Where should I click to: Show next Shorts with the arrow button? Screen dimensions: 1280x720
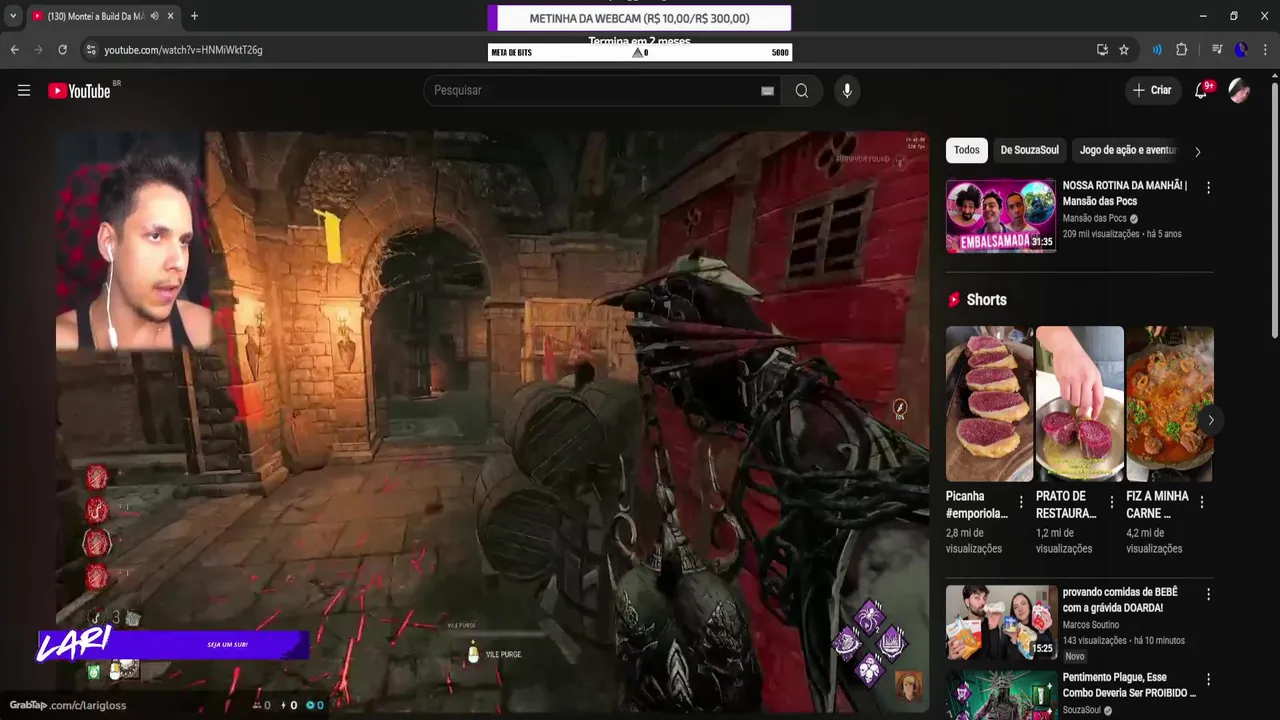point(1210,420)
